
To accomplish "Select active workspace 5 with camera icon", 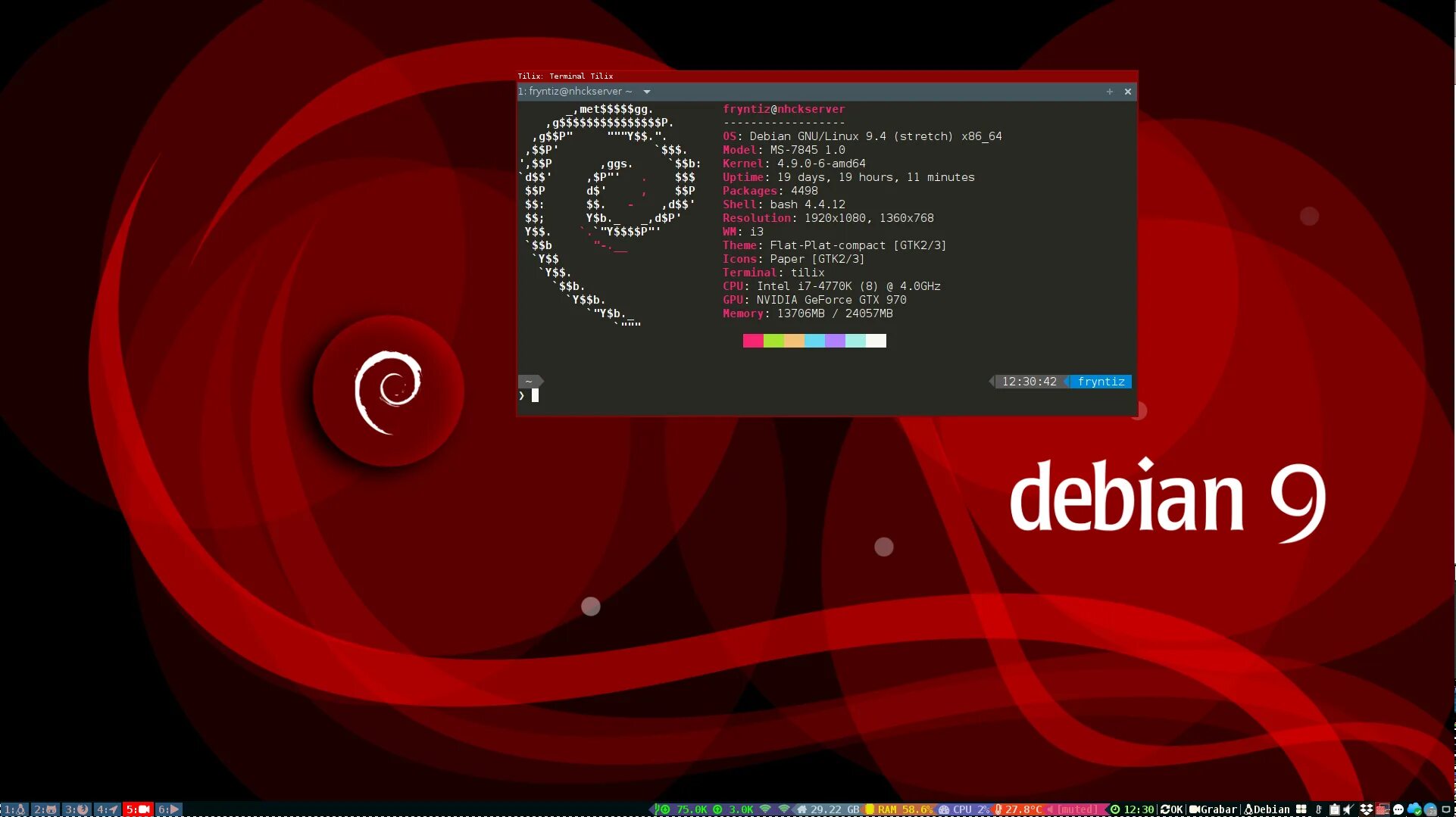I will pos(138,809).
